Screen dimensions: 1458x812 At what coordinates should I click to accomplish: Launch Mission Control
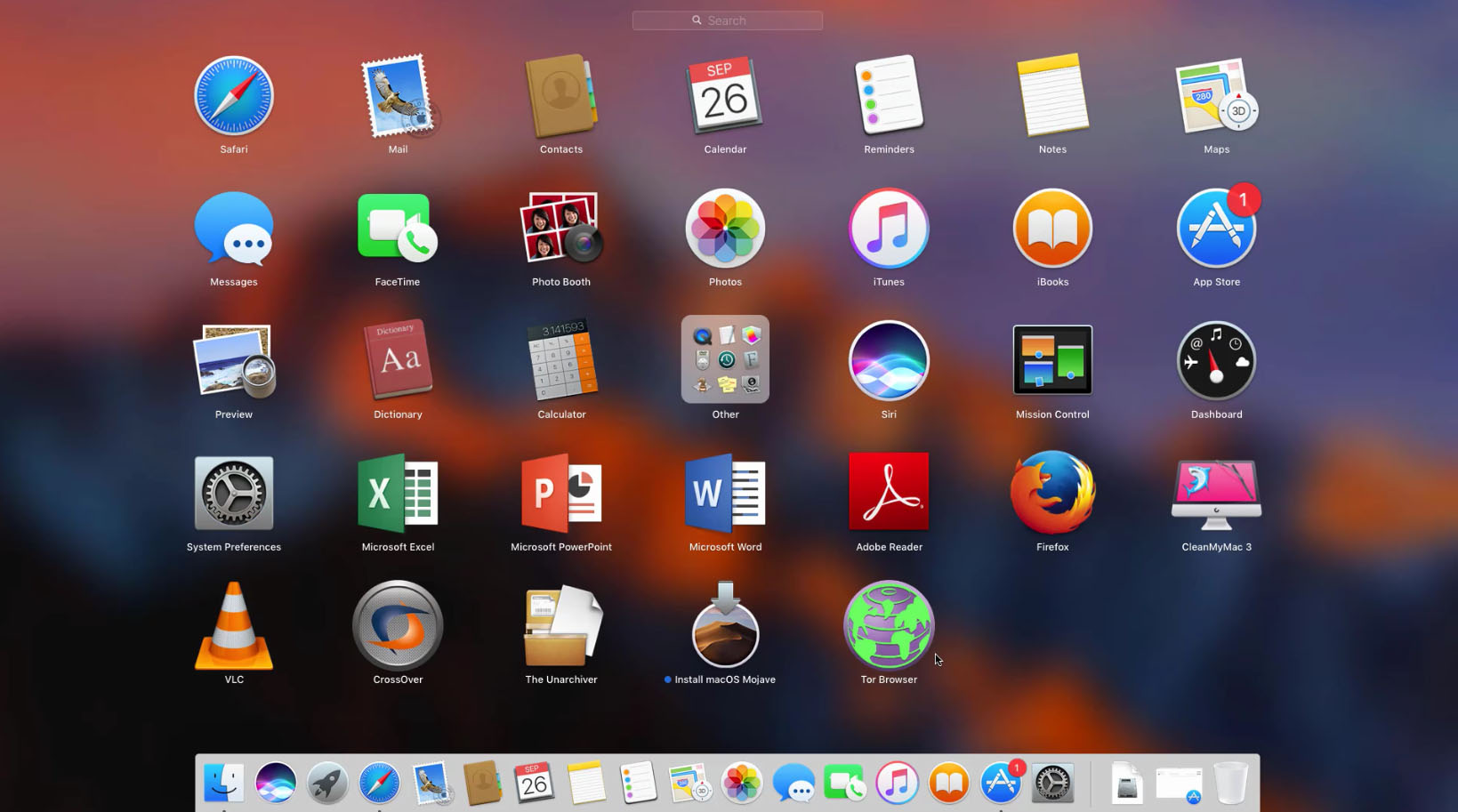pos(1052,360)
